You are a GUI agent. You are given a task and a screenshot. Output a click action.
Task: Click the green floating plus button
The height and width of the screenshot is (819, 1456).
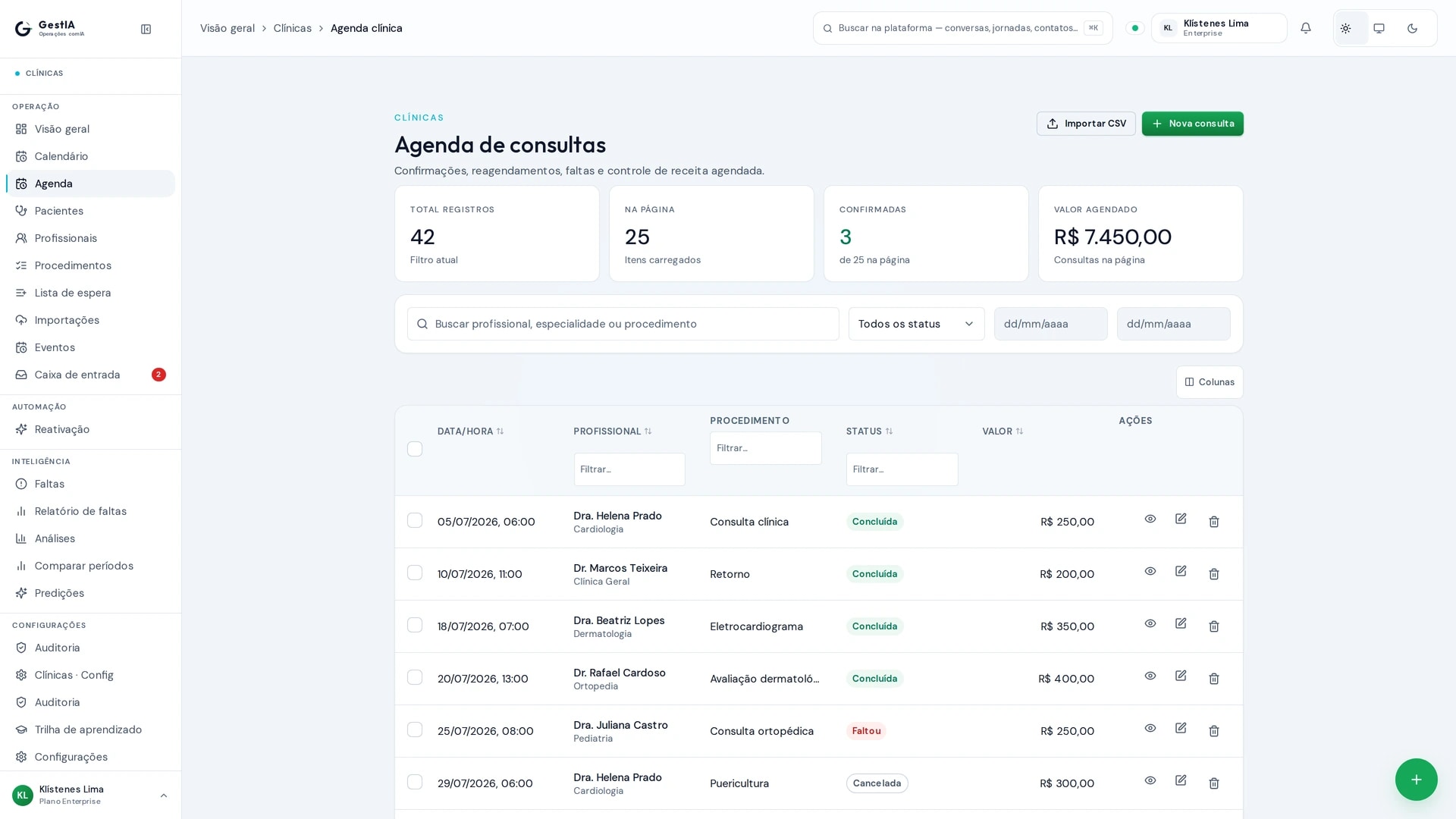coord(1416,780)
